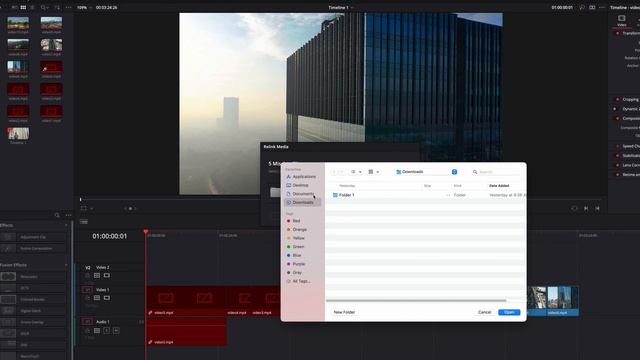Solo the Audio 1 track
The image size is (640, 360).
coord(107,331)
